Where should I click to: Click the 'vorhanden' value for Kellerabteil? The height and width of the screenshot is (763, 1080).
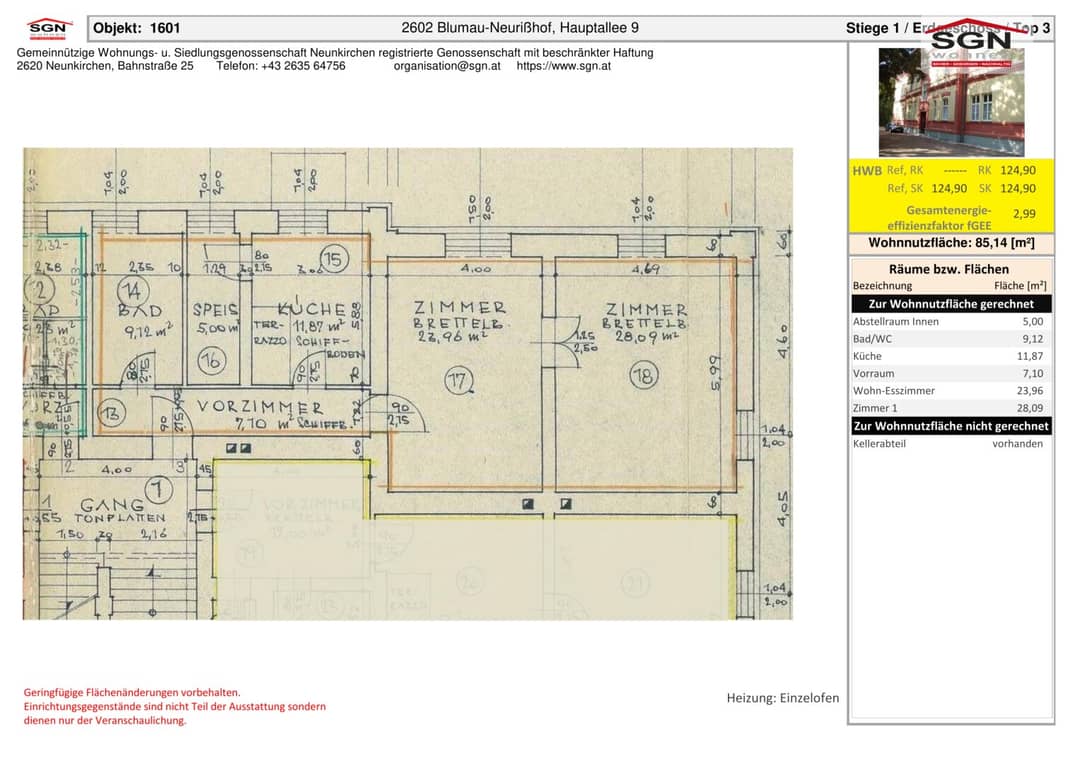1017,444
